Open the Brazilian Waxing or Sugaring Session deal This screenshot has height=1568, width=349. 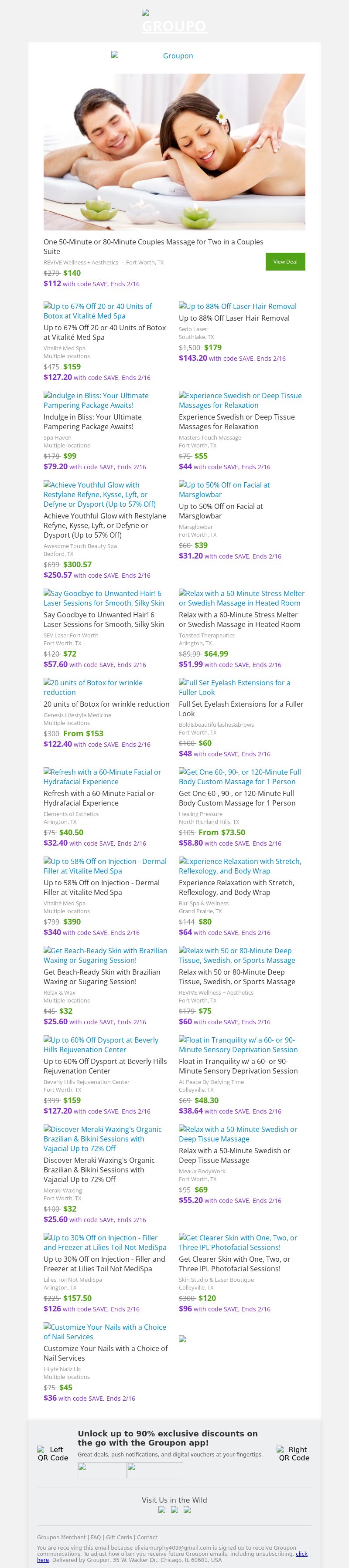click(x=105, y=955)
